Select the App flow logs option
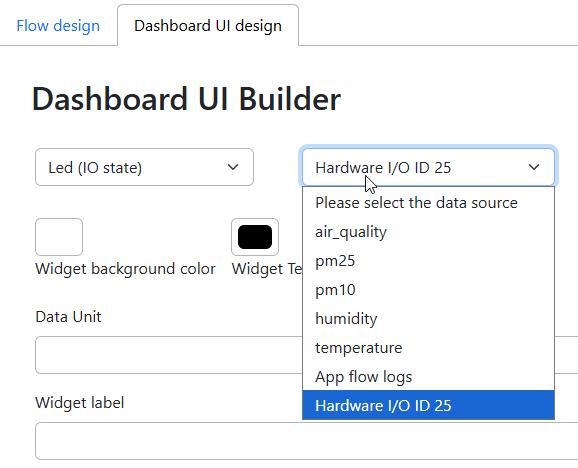 pos(428,377)
